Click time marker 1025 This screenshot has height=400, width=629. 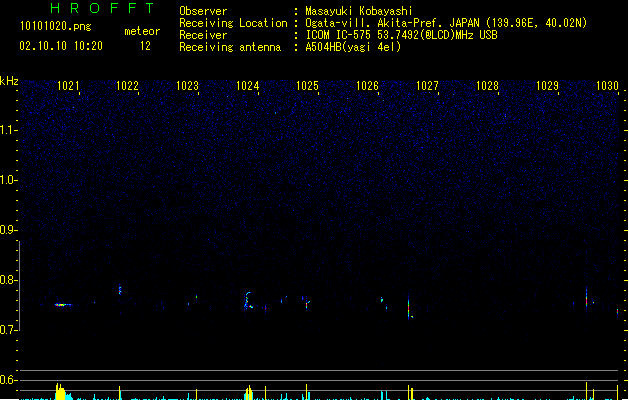307,86
